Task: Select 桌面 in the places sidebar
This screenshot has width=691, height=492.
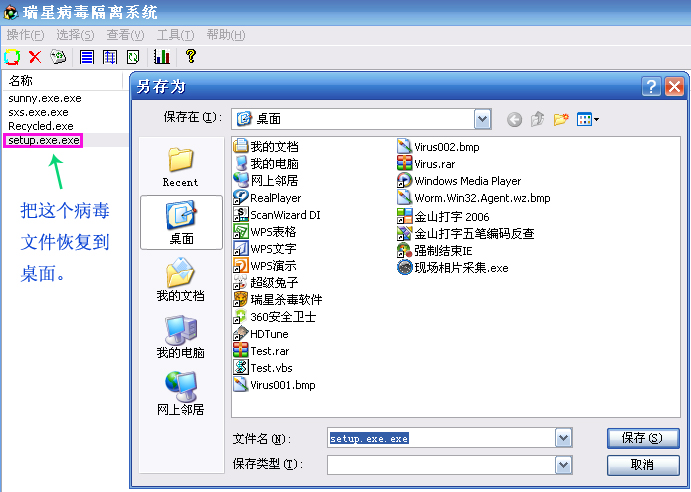Action: (182, 223)
